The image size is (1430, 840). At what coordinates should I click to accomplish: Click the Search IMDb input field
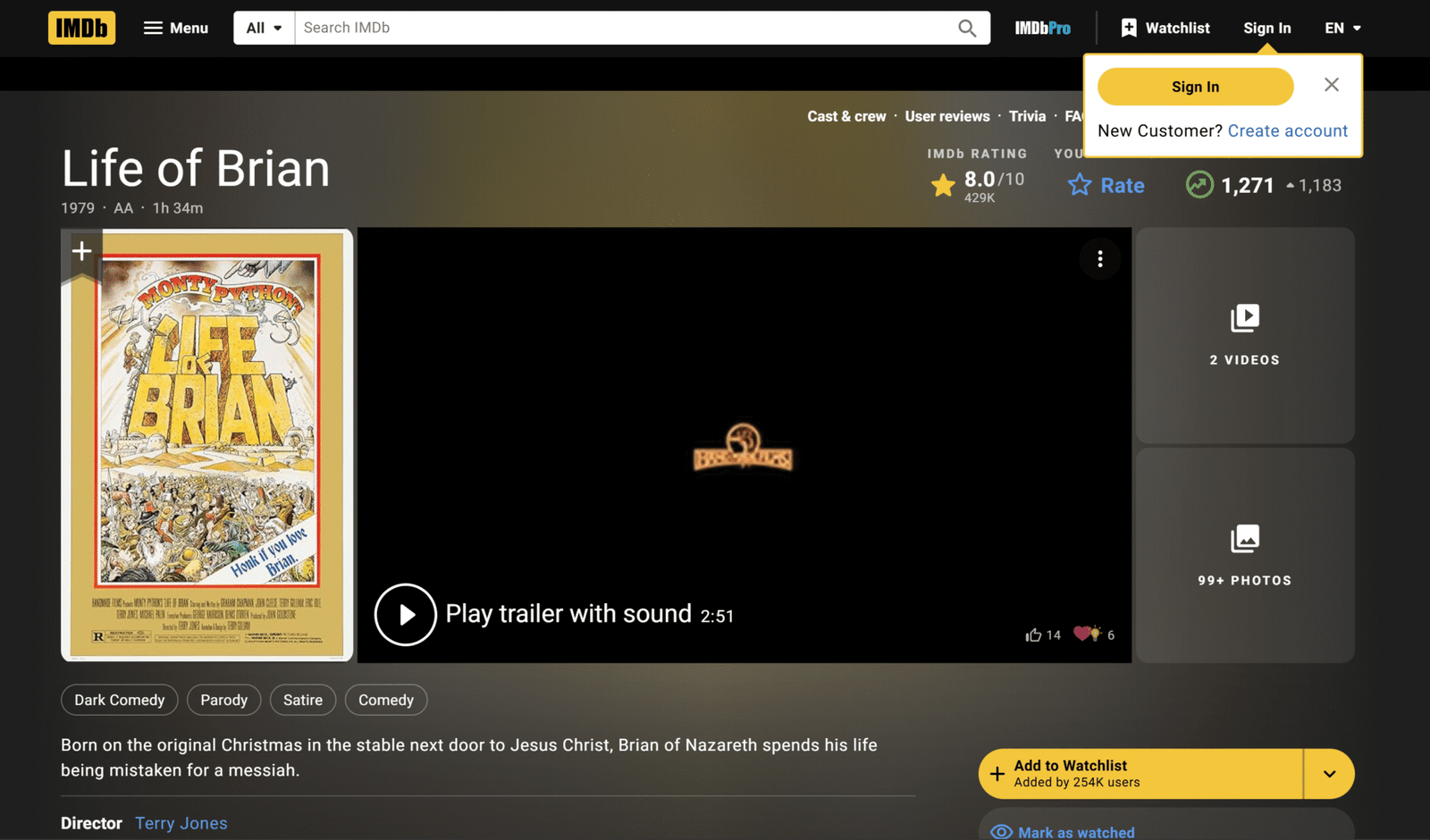(626, 28)
